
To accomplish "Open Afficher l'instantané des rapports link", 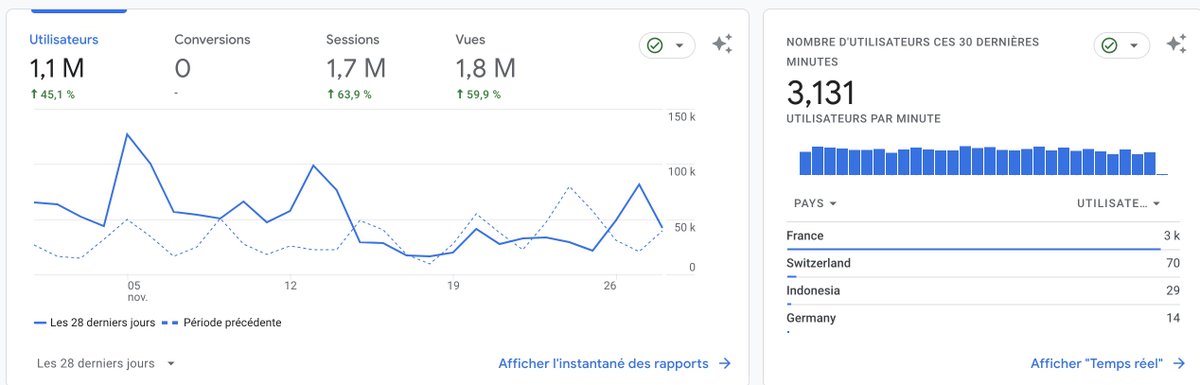I will coord(615,364).
